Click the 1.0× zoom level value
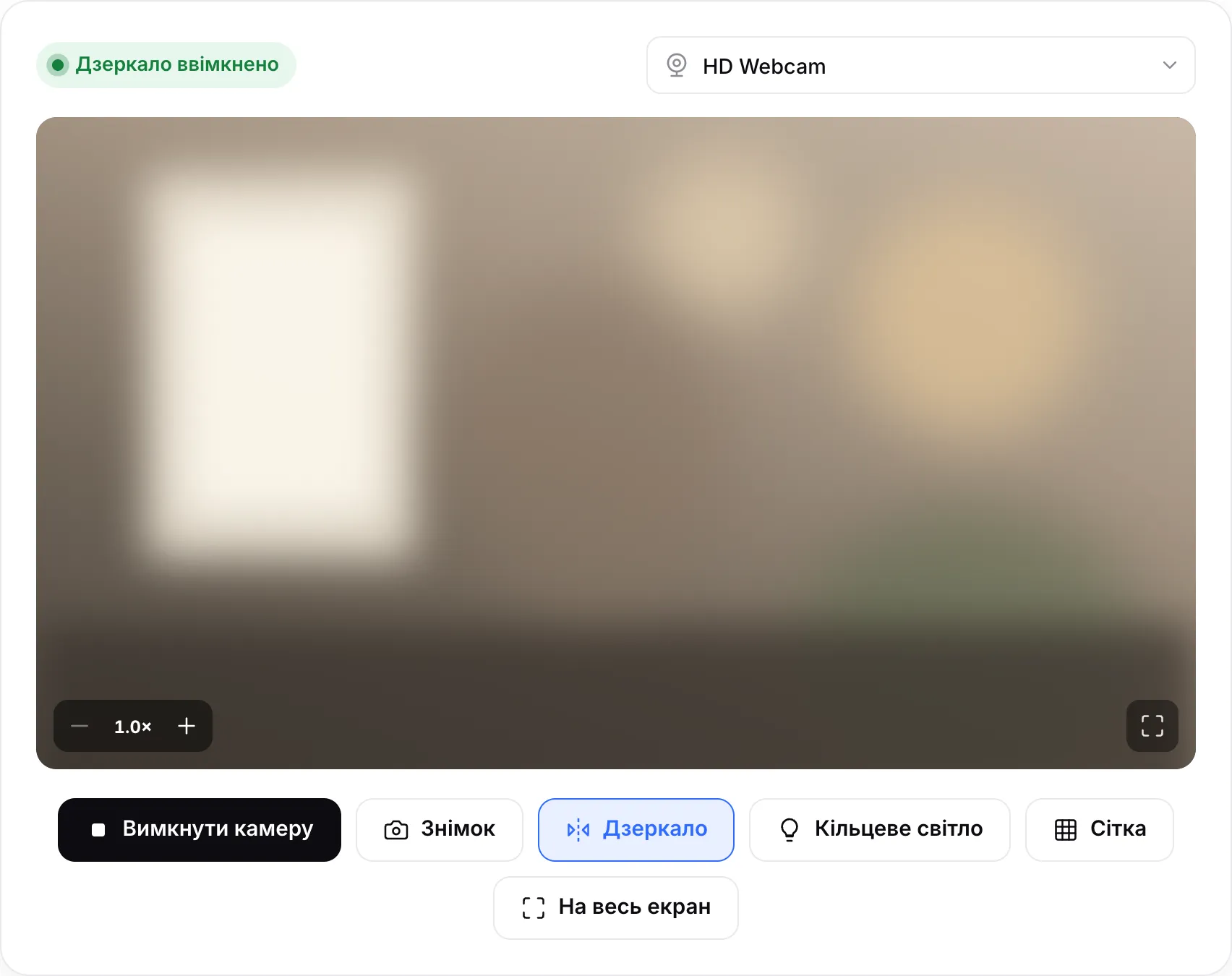Screen dimensions: 1232x976 point(133,727)
